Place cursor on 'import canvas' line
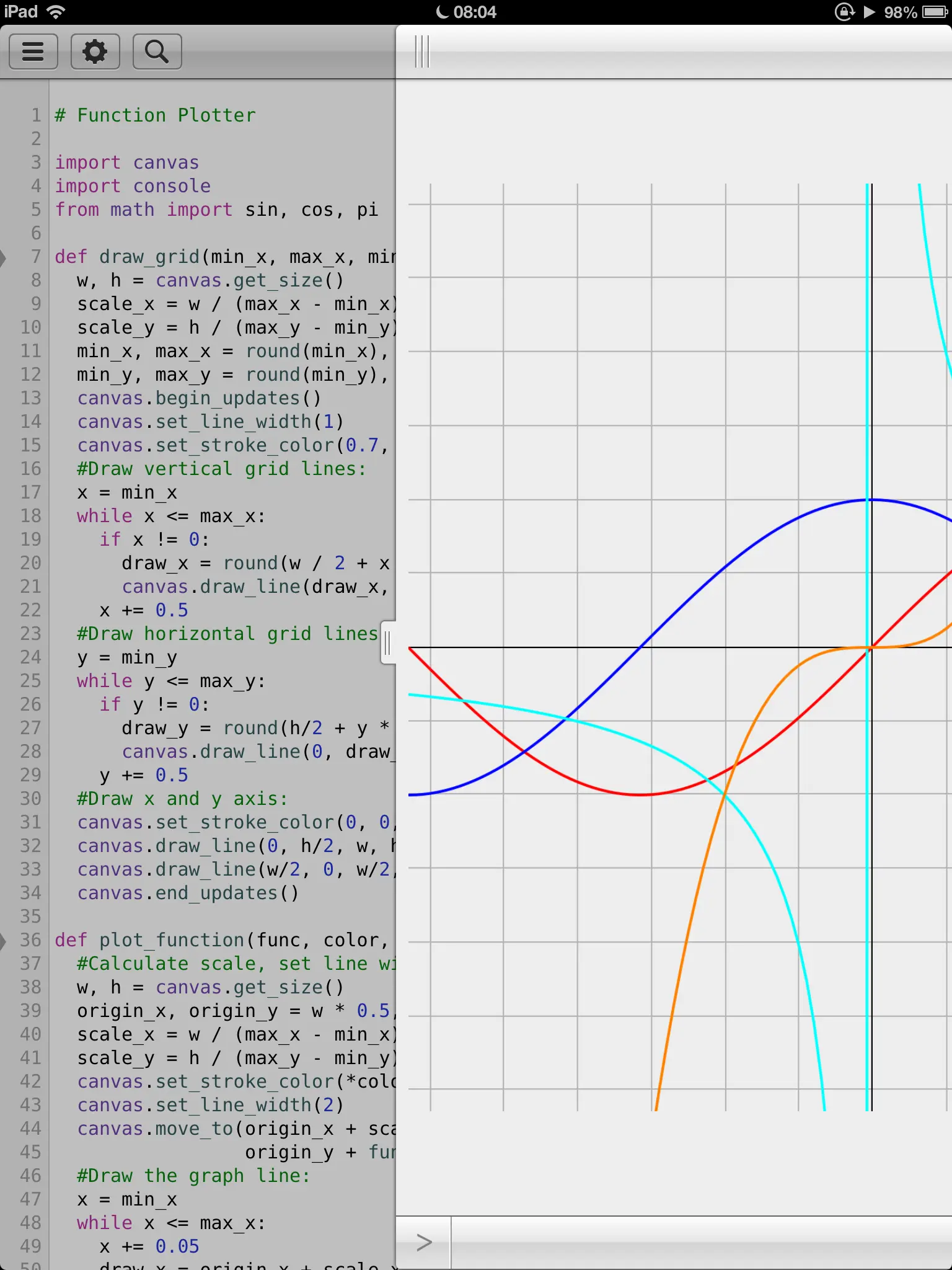This screenshot has width=952, height=1270. pyautogui.click(x=127, y=162)
